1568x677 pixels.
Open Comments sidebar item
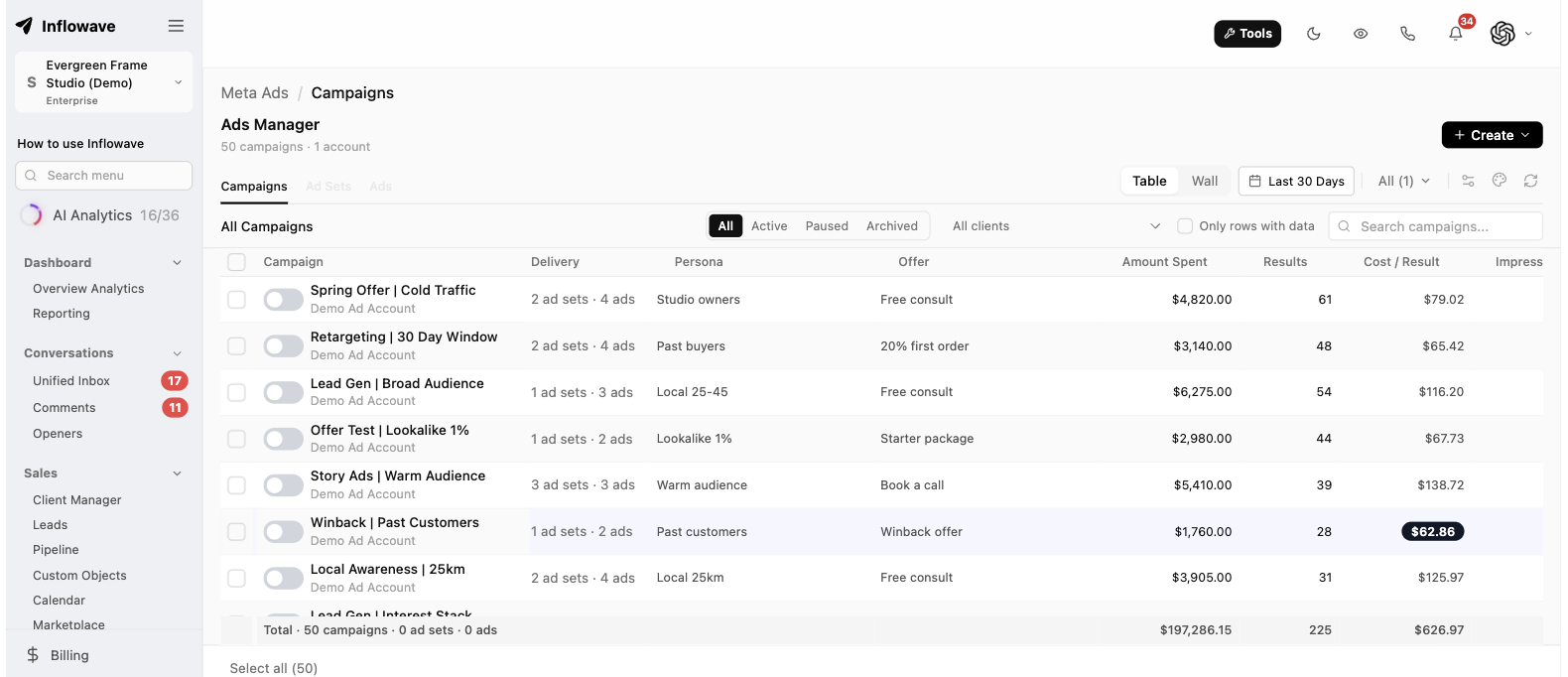point(65,408)
